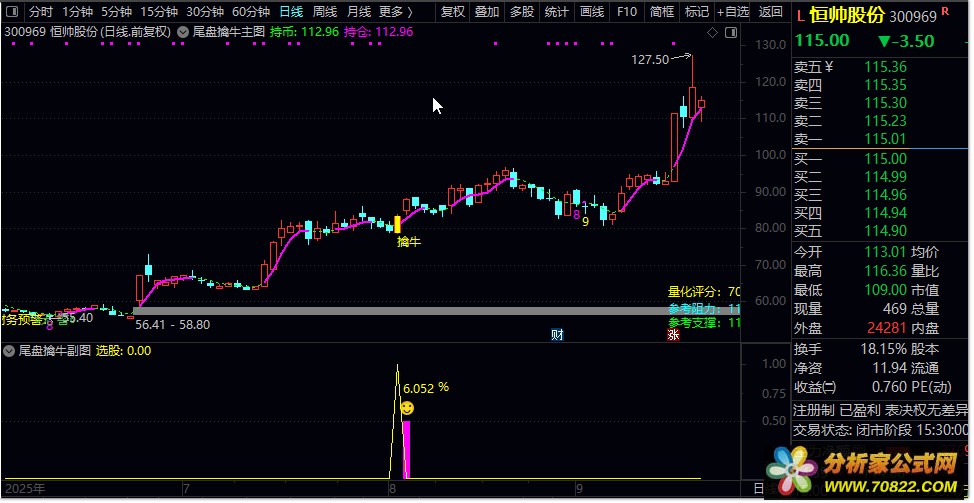Click the 换手 turnover 18.15%
This screenshot has width=974, height=503.
[883, 350]
